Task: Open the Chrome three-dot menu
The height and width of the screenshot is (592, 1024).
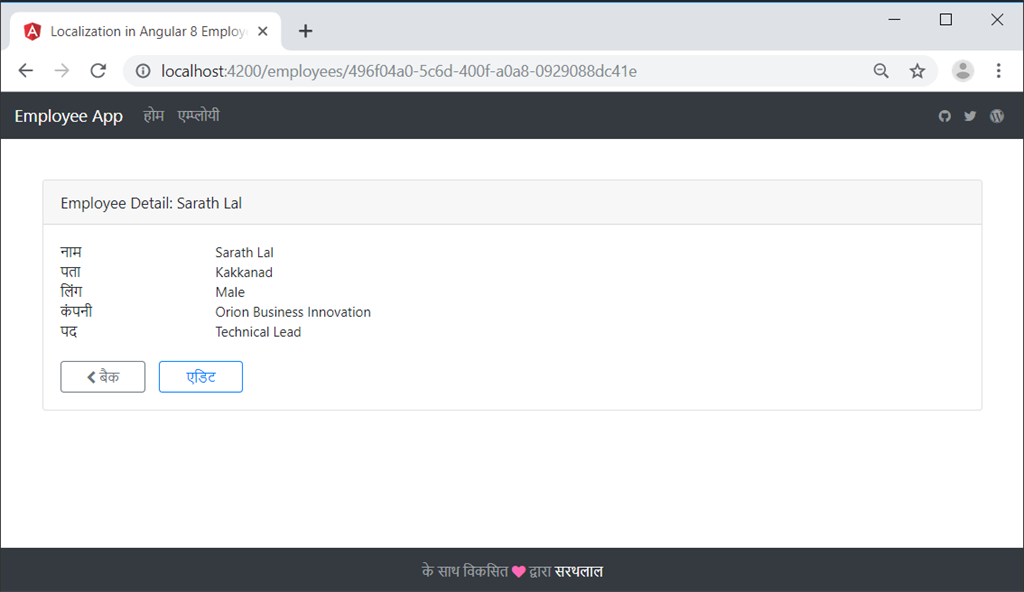Action: (x=998, y=71)
